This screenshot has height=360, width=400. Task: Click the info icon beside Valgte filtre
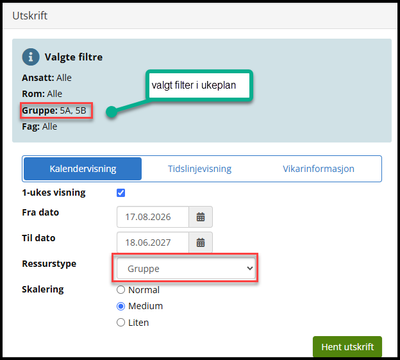point(31,57)
